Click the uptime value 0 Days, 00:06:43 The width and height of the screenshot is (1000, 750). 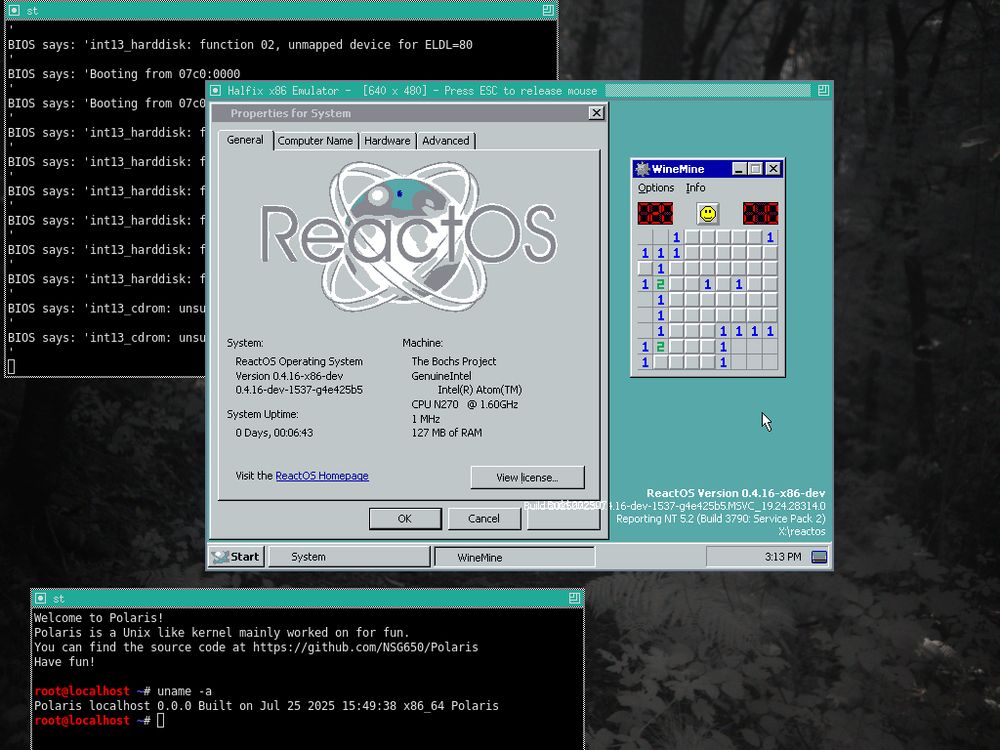274,432
